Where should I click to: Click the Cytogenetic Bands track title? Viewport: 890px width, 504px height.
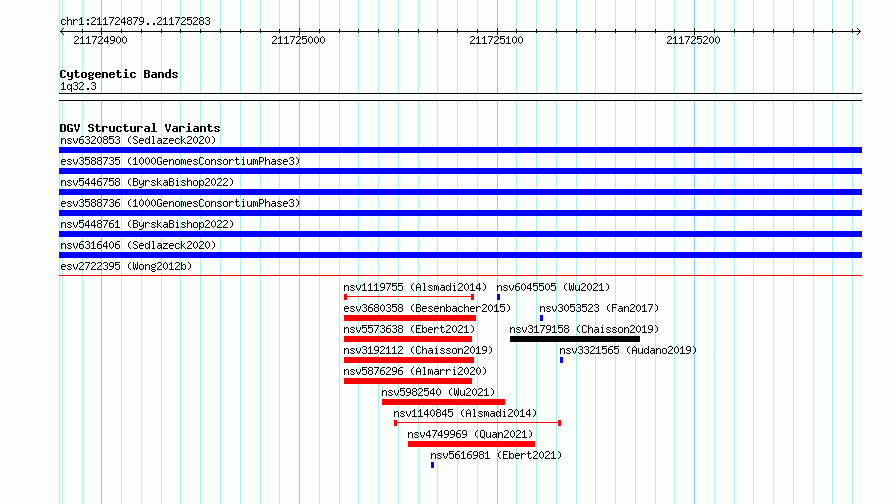point(119,74)
